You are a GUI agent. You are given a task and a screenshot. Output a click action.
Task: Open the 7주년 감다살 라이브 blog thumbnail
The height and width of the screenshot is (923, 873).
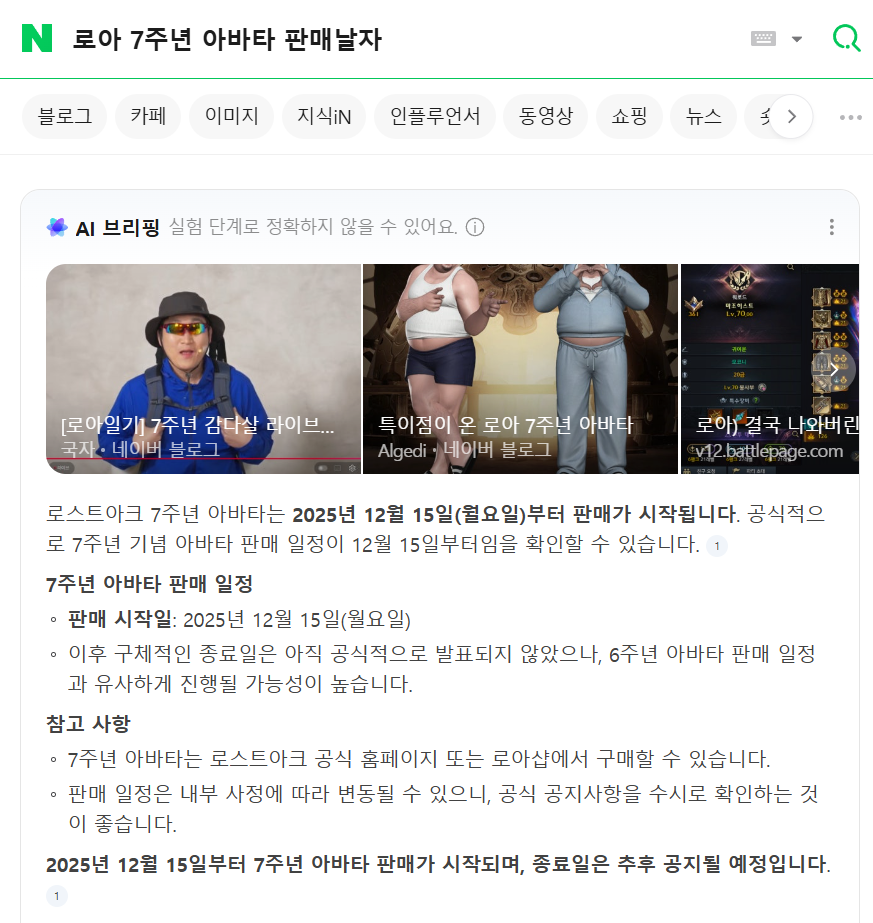click(203, 369)
